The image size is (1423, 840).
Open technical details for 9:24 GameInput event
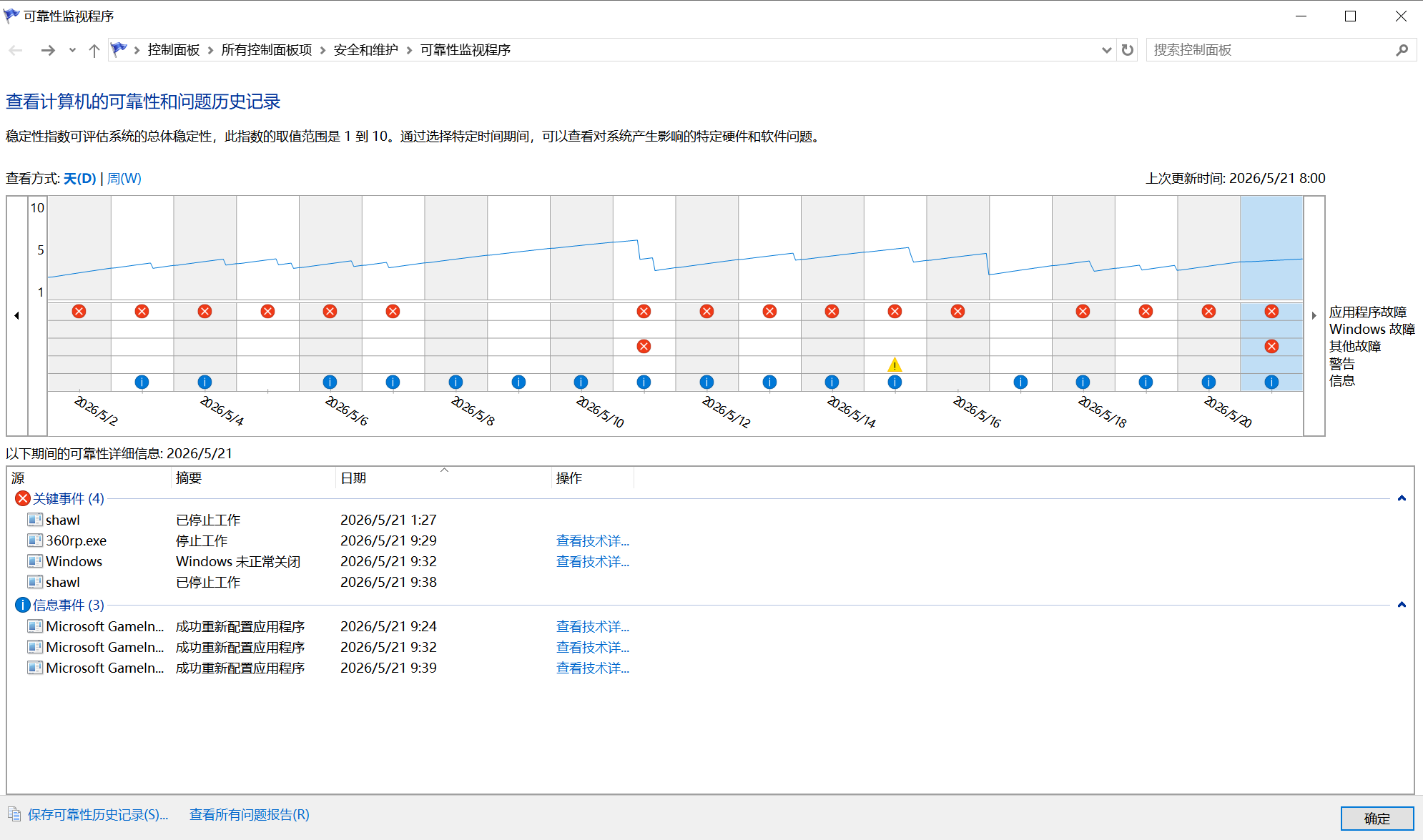pos(593,627)
